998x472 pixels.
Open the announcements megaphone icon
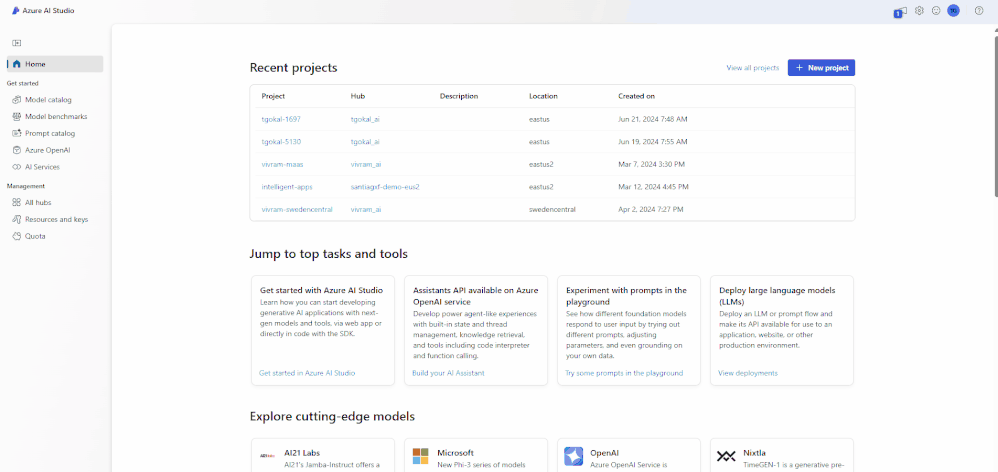[x=900, y=11]
